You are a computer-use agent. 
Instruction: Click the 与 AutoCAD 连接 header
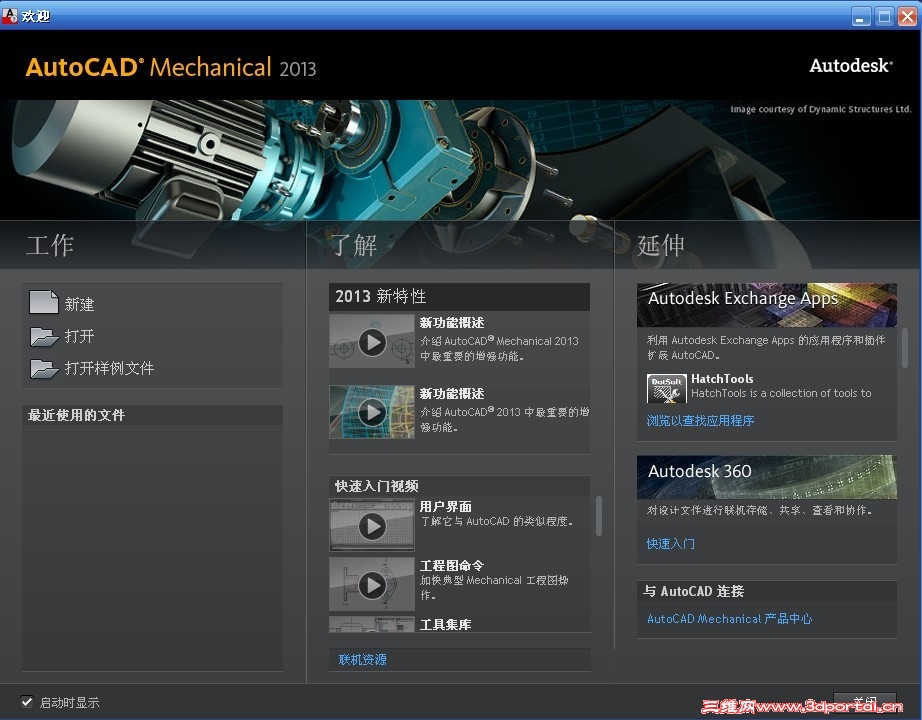click(767, 591)
